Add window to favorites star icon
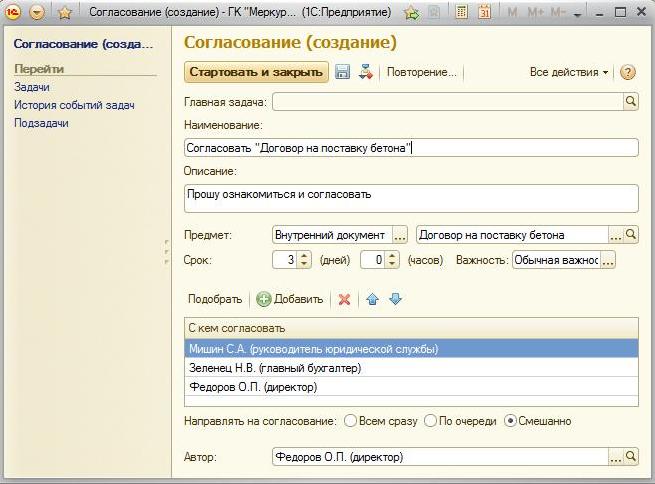This screenshot has width=655, height=484. pos(64,13)
